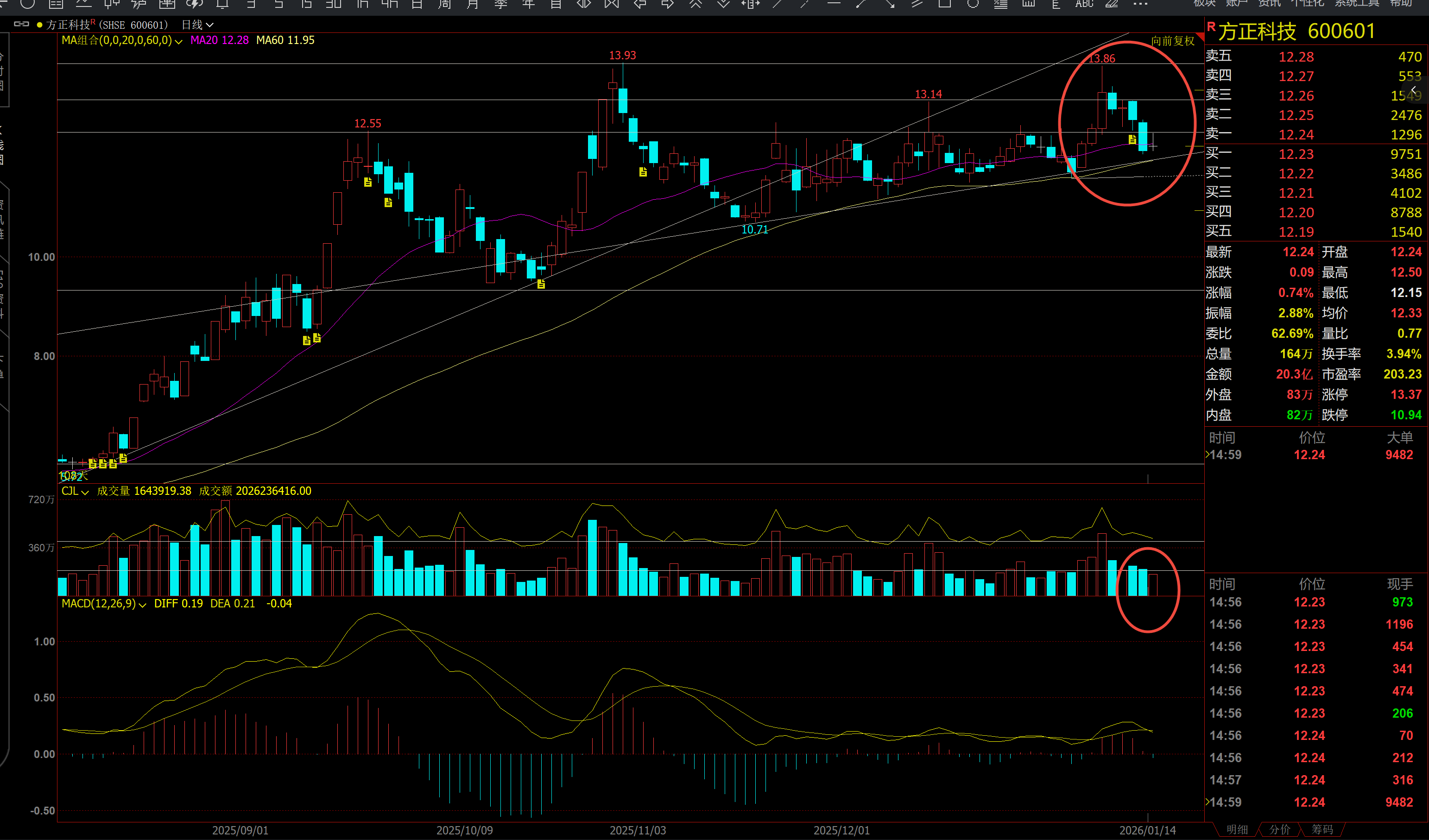1429x840 pixels.
Task: Switch chart to monthly period (月) icon
Action: (x=472, y=4)
